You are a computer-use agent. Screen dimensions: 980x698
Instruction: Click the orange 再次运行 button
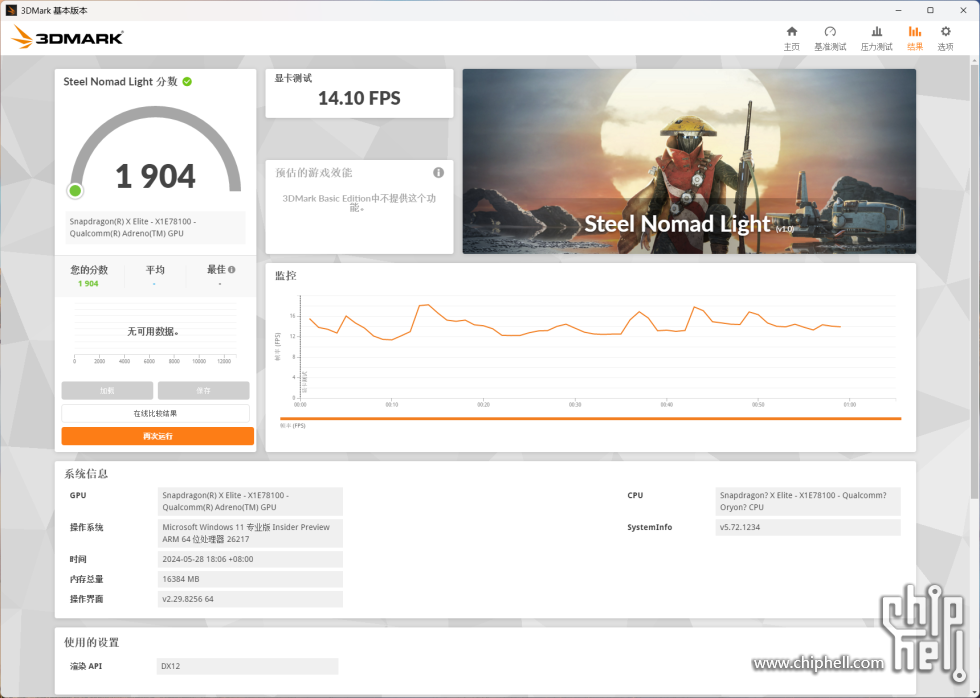point(158,436)
